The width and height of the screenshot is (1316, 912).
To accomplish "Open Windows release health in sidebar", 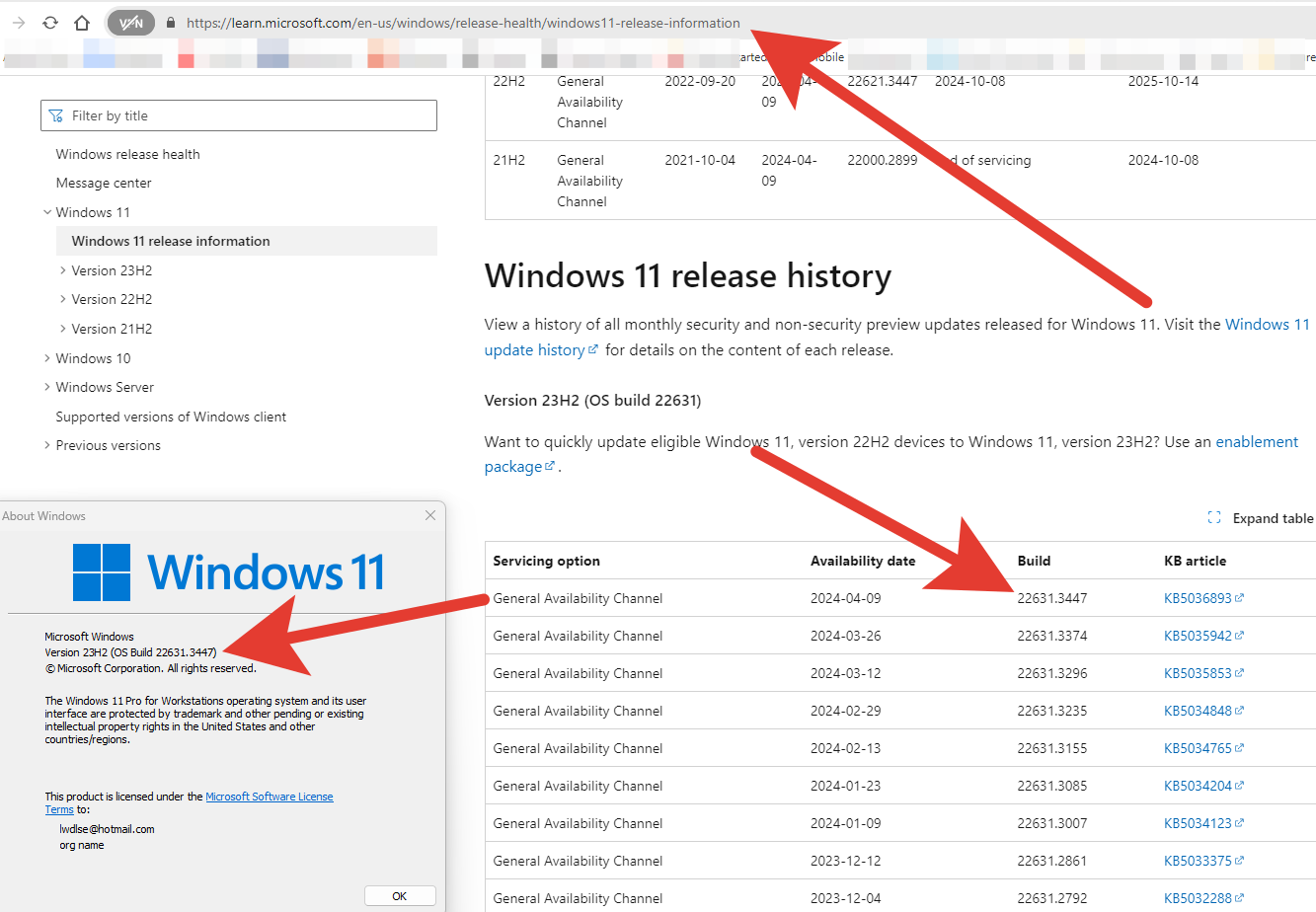I will pyautogui.click(x=127, y=154).
